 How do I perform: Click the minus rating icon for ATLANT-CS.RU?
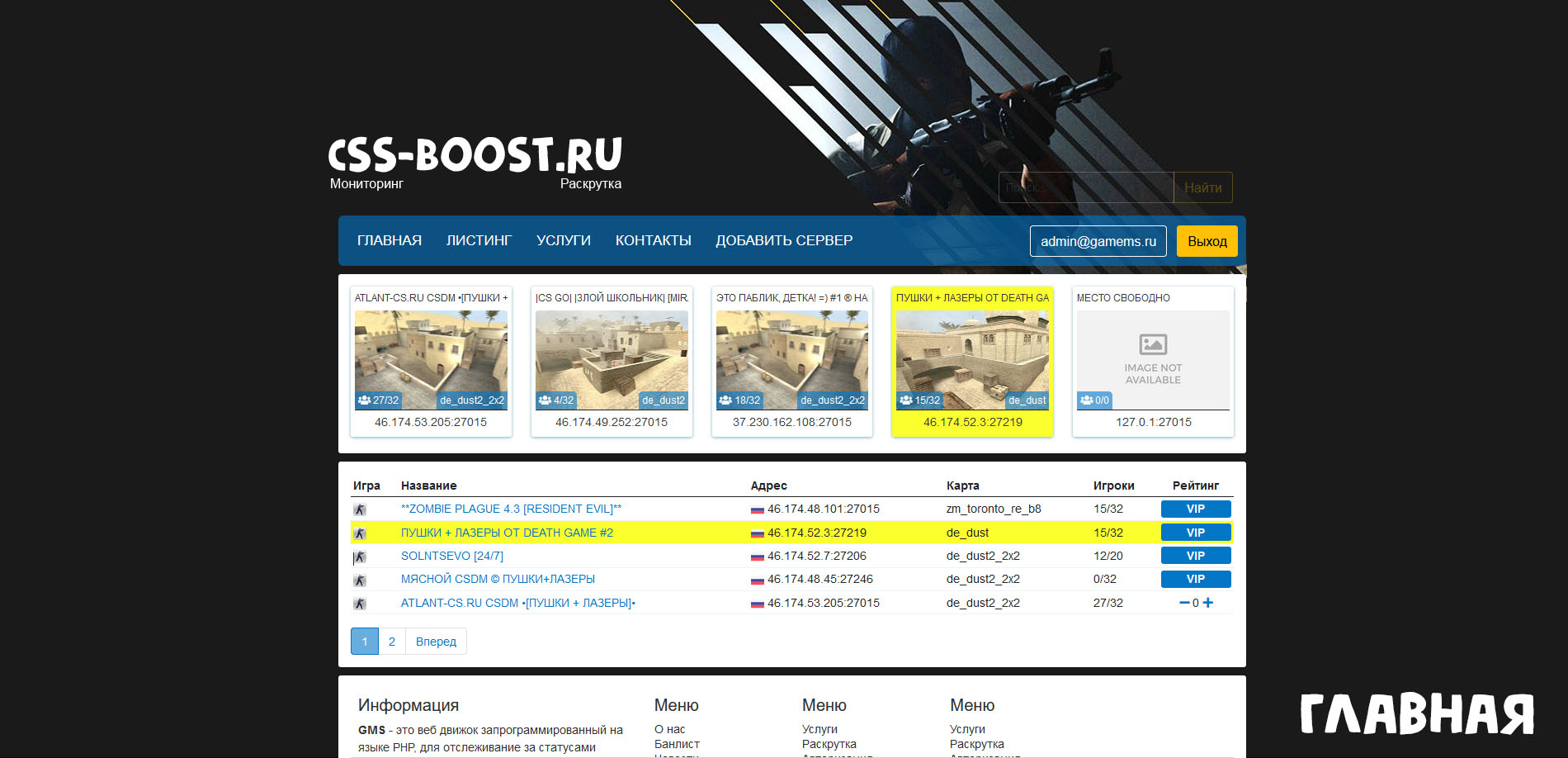click(1184, 603)
